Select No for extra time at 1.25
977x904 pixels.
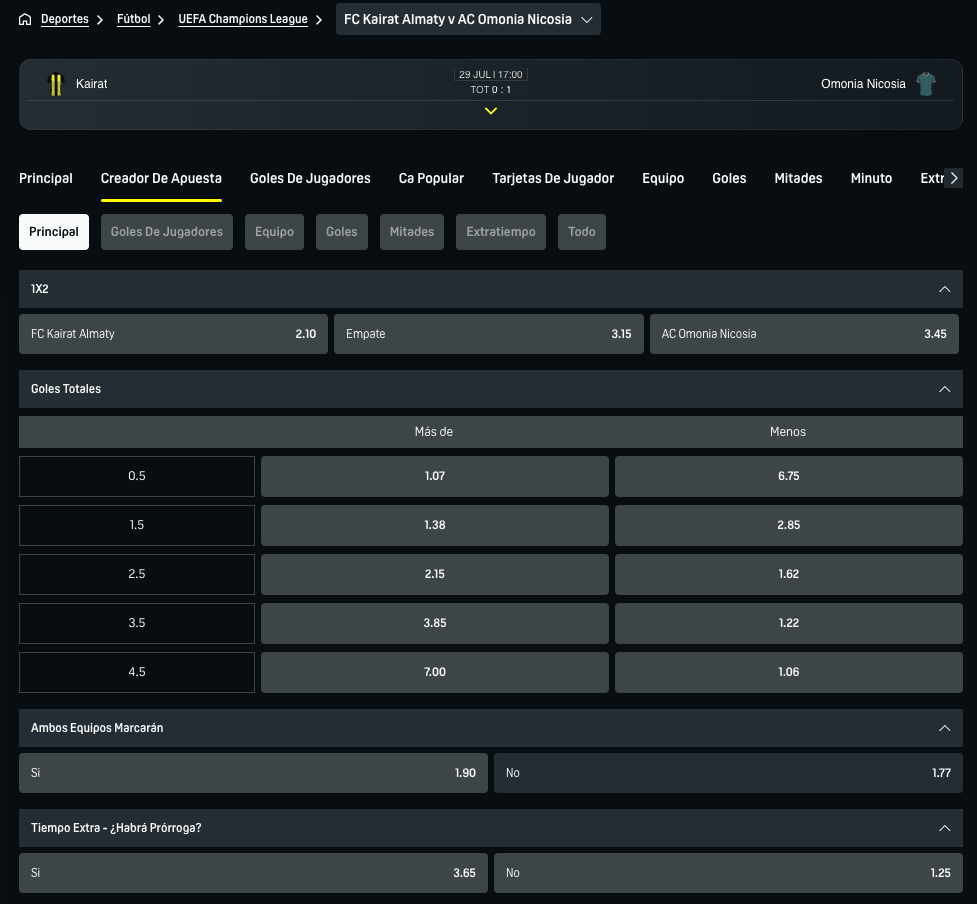(728, 873)
